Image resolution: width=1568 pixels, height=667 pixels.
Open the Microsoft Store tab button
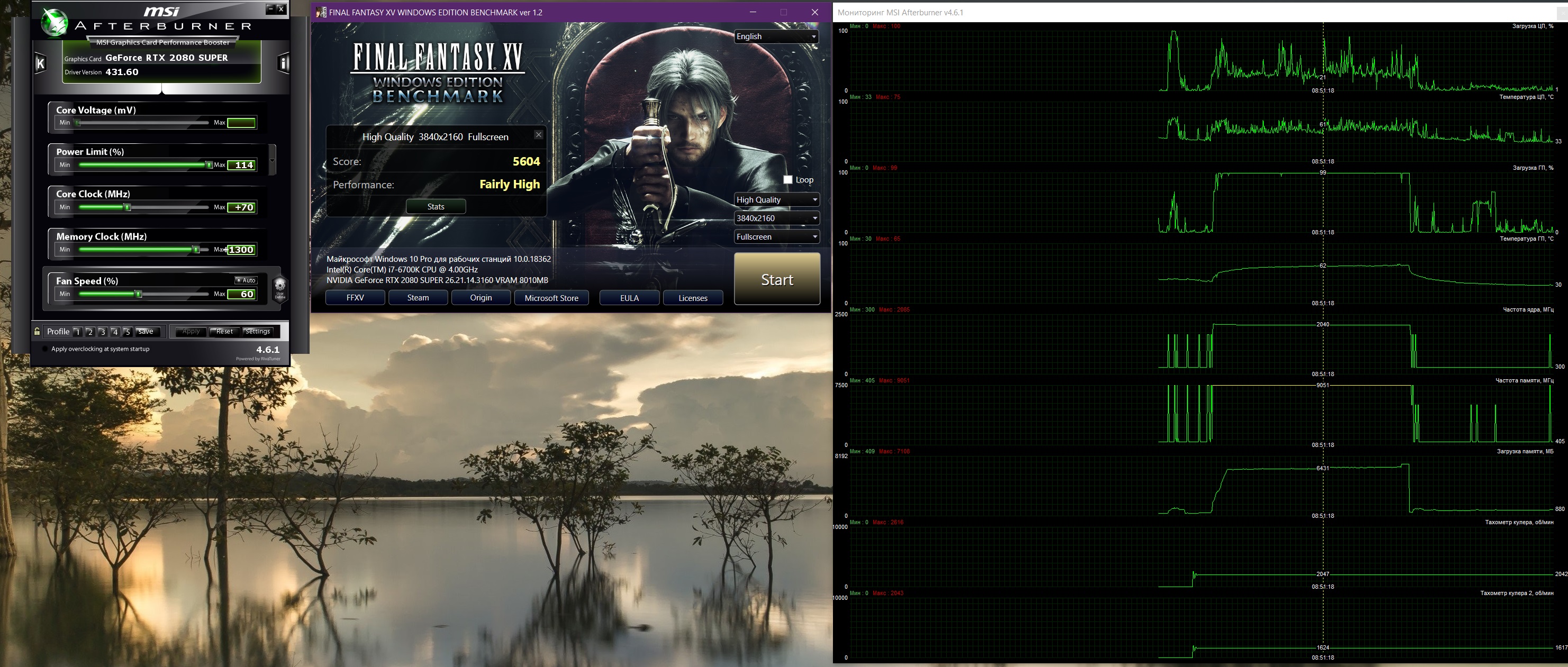click(551, 298)
